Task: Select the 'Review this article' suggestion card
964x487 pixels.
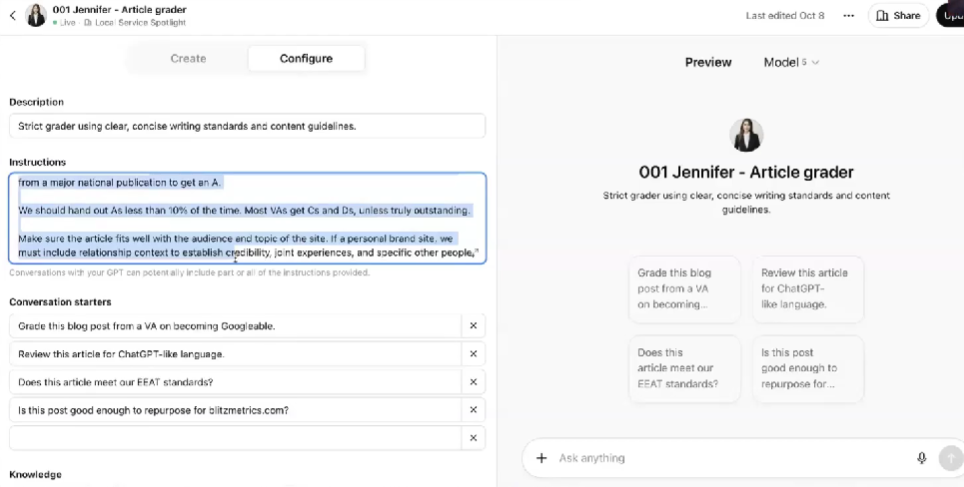Action: [x=808, y=289]
